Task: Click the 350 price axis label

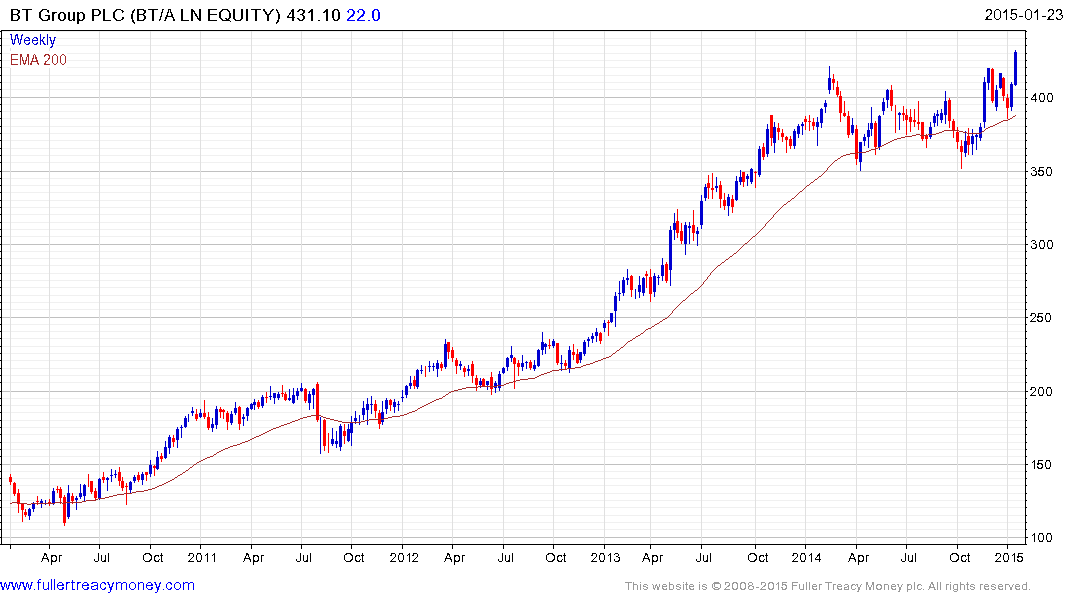Action: [1041, 171]
